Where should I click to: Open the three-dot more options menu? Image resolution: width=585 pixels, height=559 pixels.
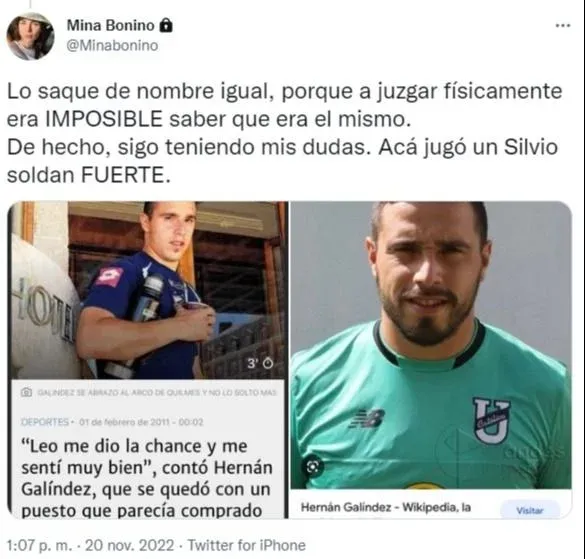point(563,26)
